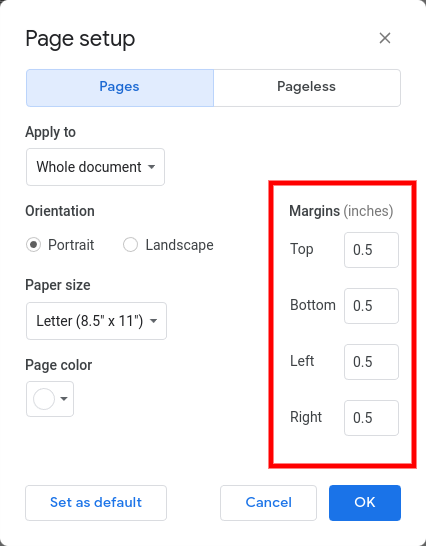This screenshot has height=546, width=426.
Task: Click the Paper size label
Action: (x=58, y=285)
